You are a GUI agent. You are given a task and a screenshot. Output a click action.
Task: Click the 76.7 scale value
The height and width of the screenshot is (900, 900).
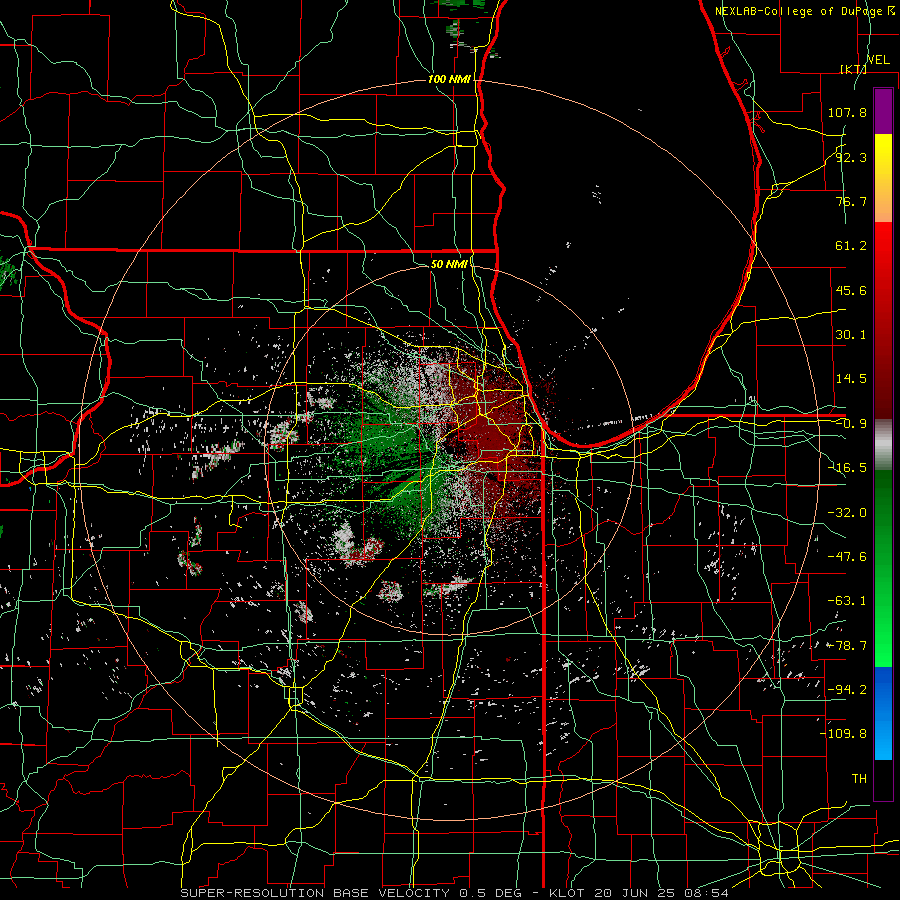tap(851, 201)
